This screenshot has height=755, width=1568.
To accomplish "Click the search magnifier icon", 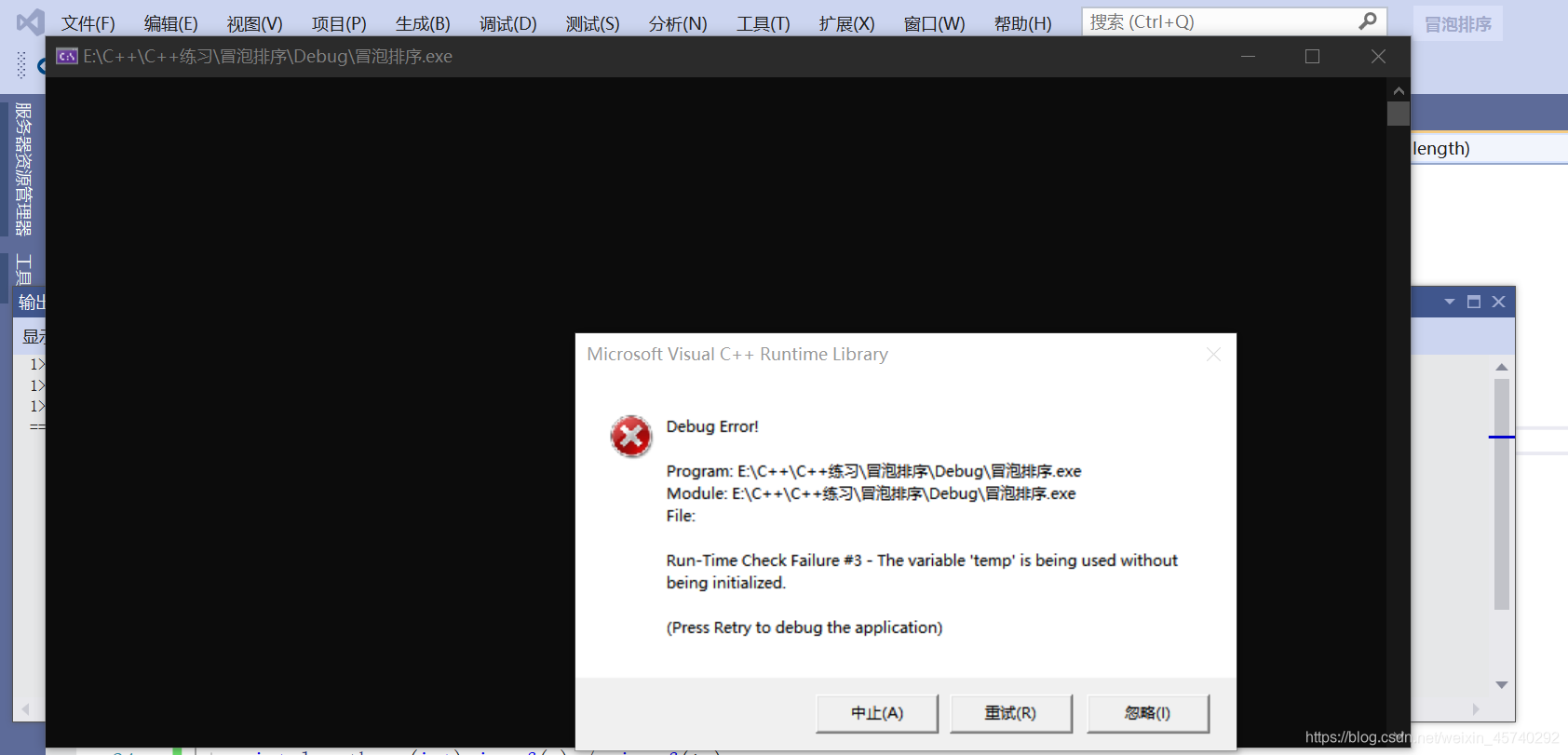I will pyautogui.click(x=1368, y=20).
